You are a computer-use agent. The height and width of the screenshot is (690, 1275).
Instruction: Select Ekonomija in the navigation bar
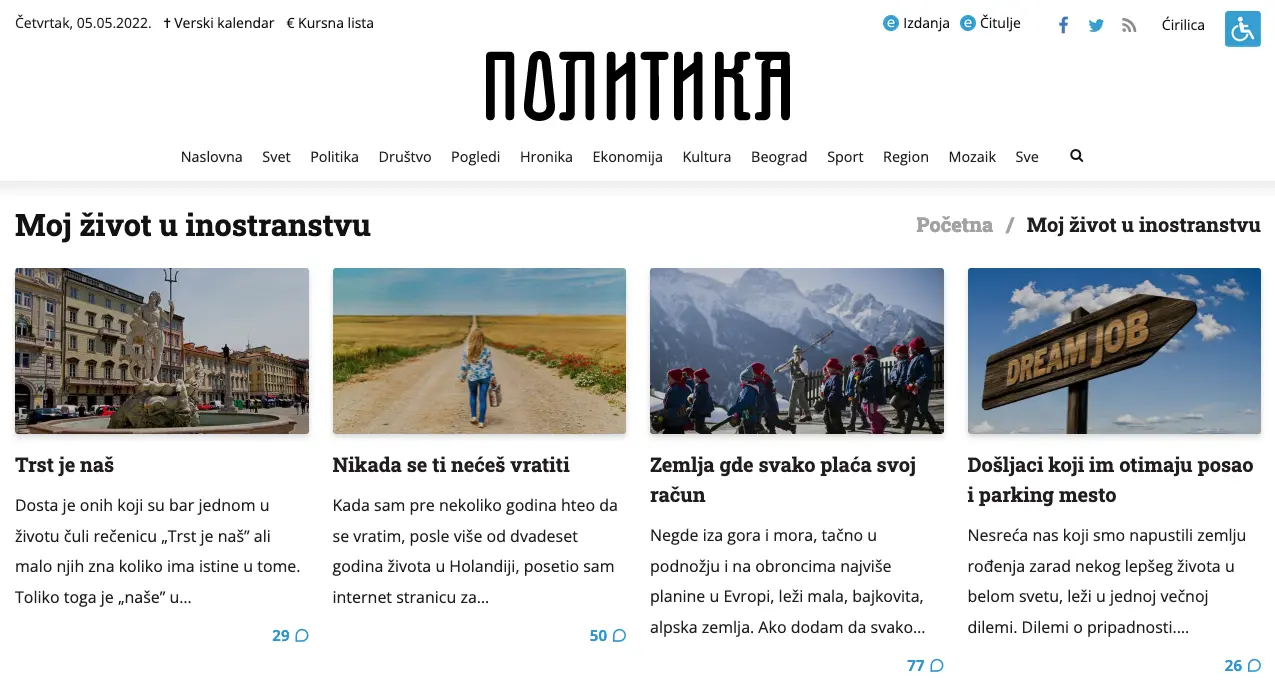627,157
